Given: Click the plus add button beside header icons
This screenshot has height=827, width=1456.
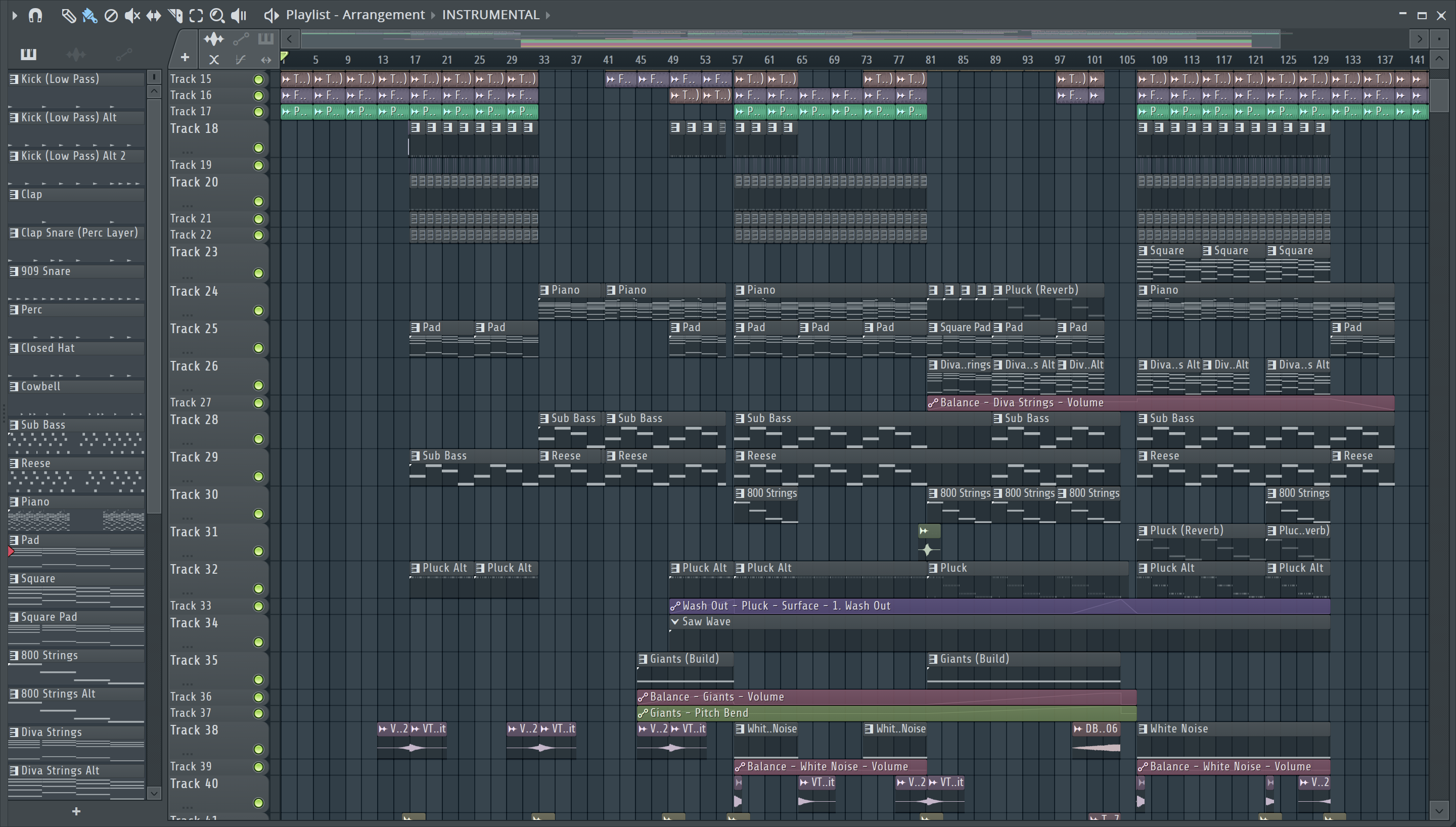Looking at the screenshot, I should 185,57.
